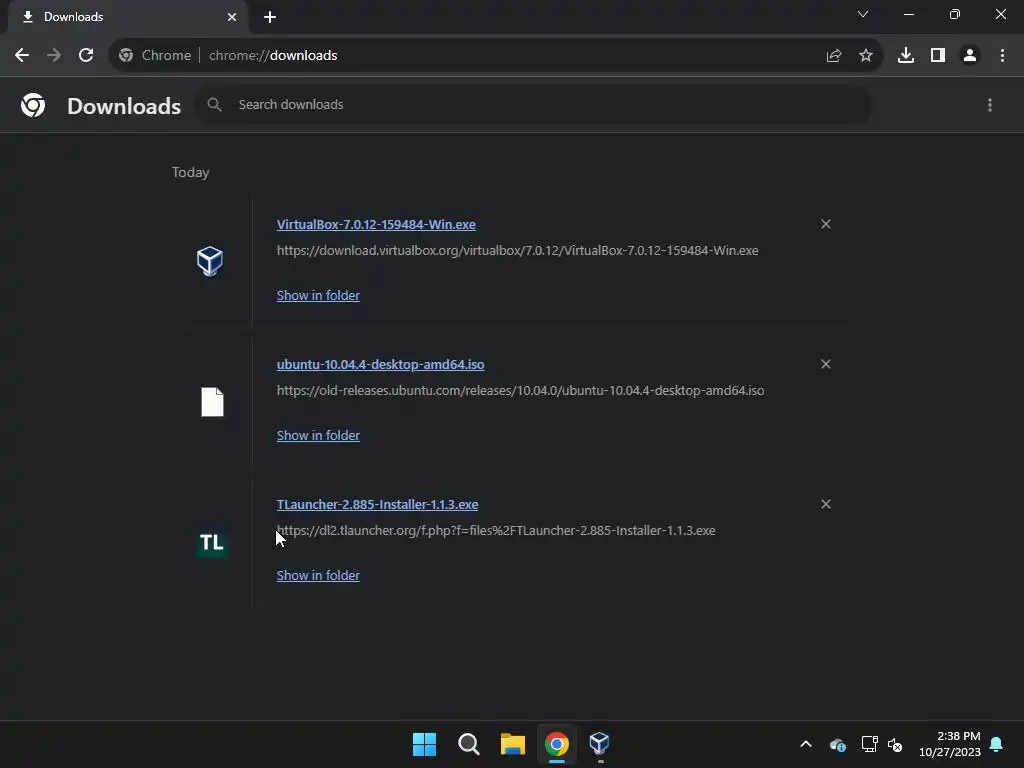Restore down the Chrome window
Viewport: 1024px width, 768px height.
[955, 14]
